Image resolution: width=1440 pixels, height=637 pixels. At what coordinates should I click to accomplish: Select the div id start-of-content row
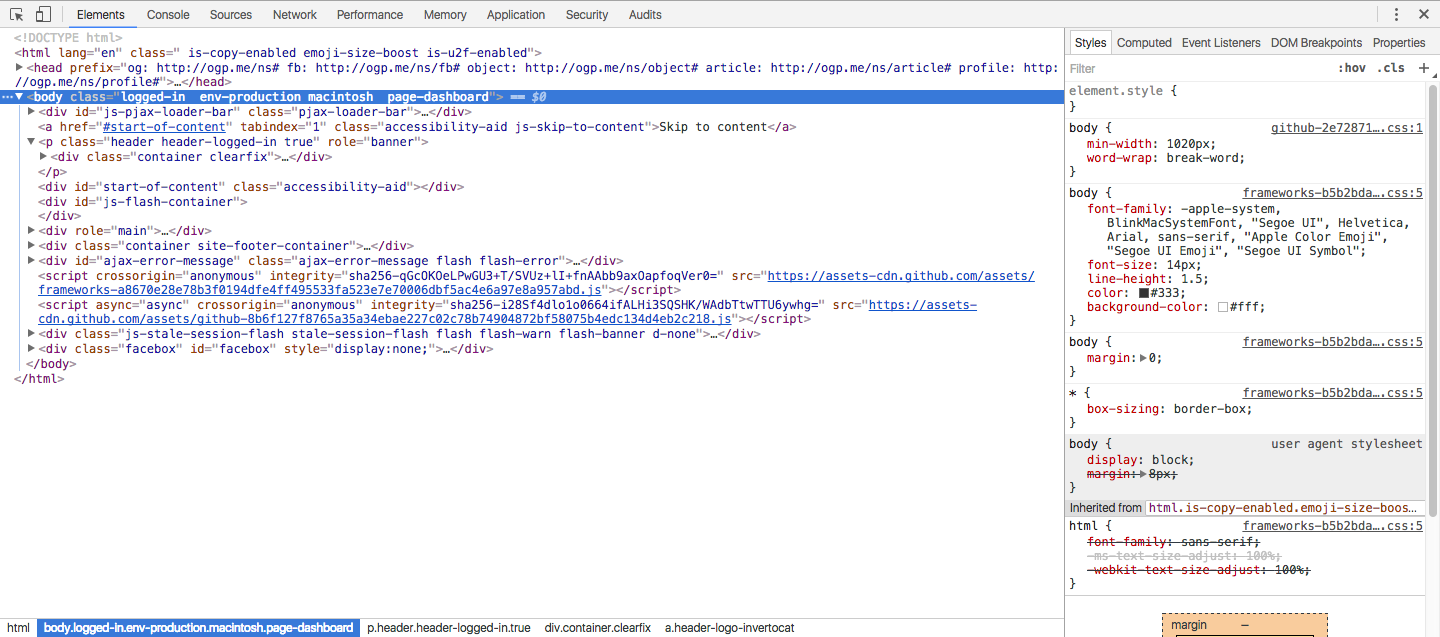(252, 187)
